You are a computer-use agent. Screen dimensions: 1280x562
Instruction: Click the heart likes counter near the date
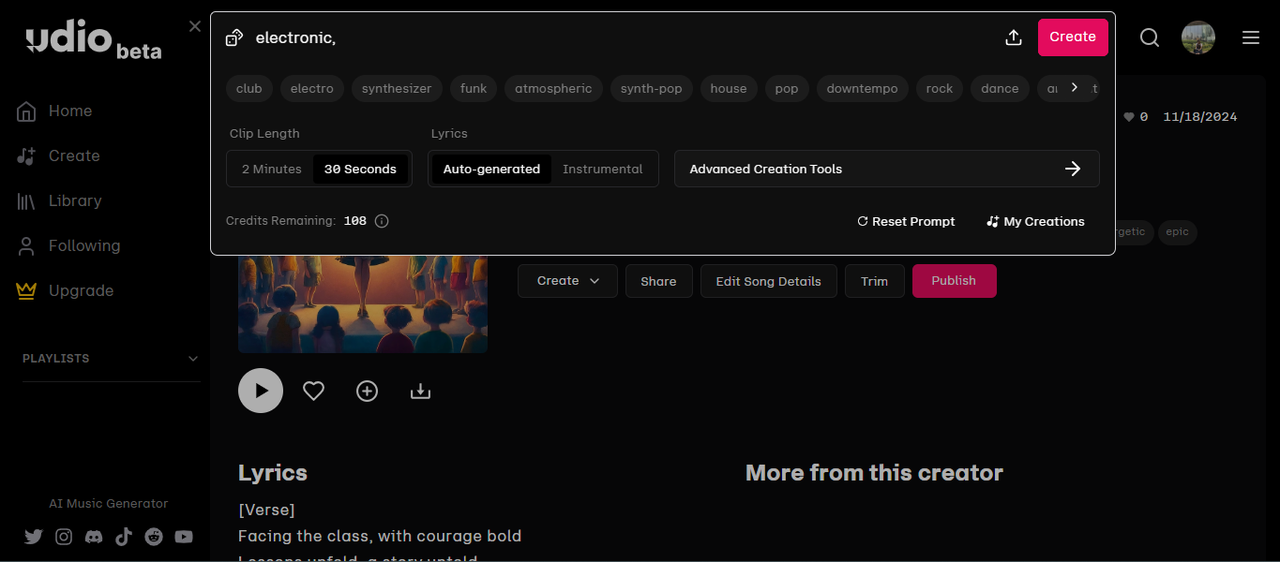point(1135,117)
